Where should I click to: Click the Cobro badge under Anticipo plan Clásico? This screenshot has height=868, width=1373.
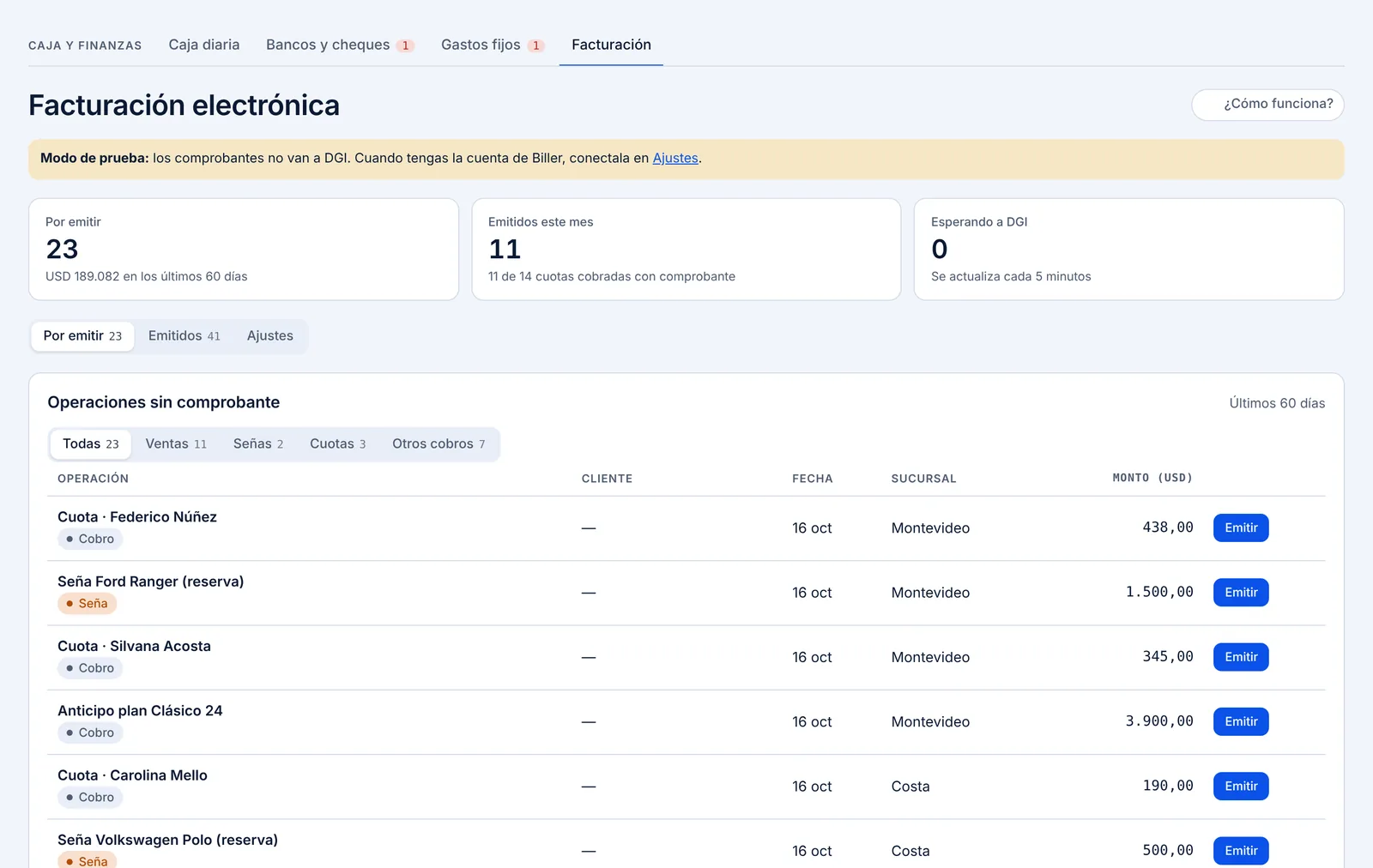pyautogui.click(x=90, y=733)
